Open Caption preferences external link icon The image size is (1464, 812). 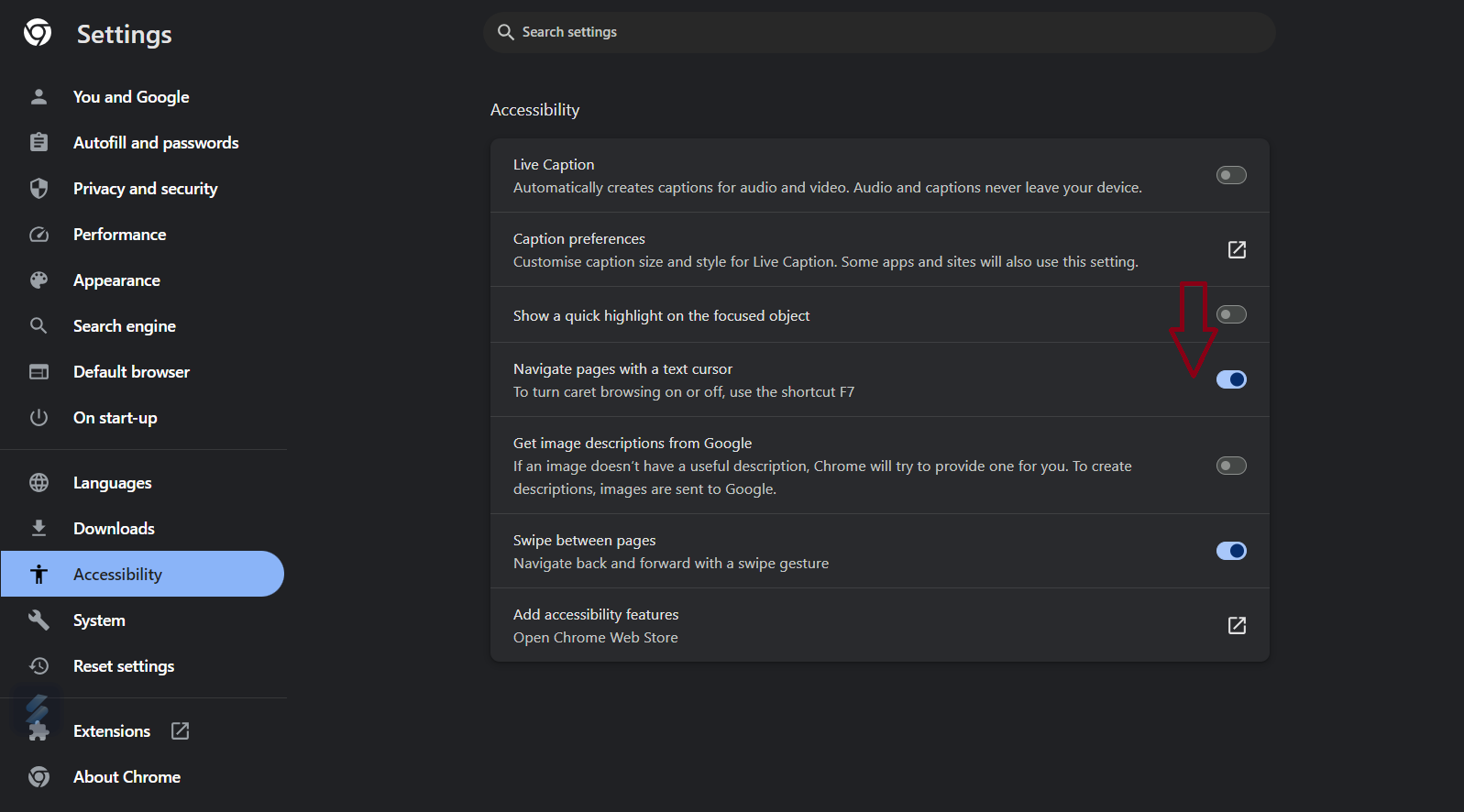point(1237,249)
